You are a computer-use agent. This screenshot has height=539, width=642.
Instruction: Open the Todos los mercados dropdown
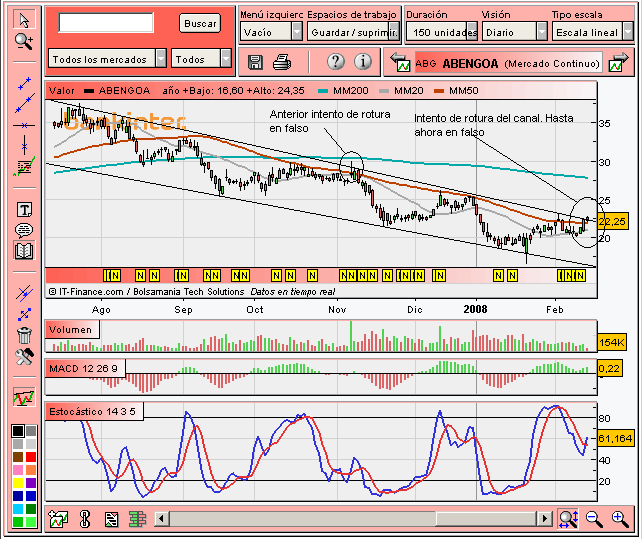pyautogui.click(x=108, y=59)
